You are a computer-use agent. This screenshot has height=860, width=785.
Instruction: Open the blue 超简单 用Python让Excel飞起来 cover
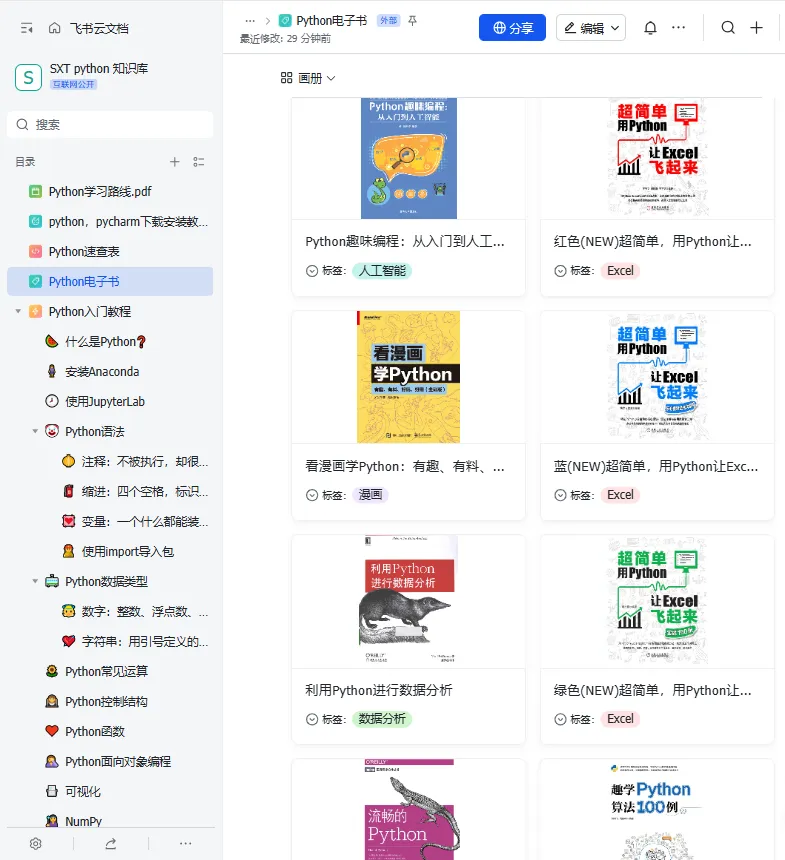[x=658, y=377]
